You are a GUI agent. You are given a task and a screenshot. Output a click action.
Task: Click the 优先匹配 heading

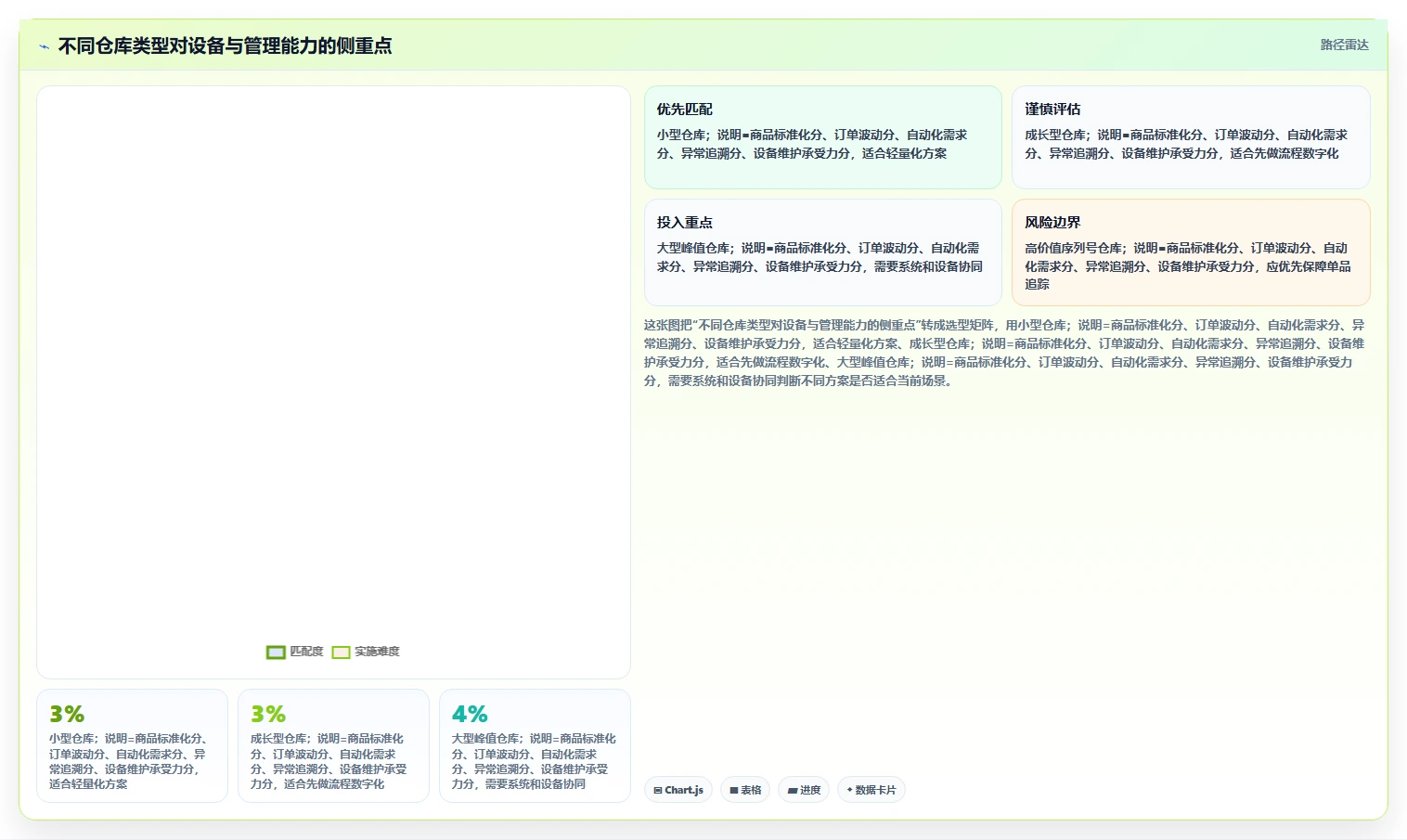pos(685,110)
